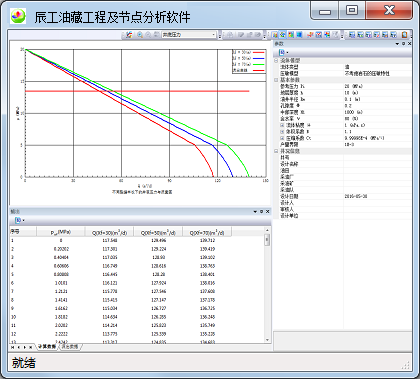Pin the parameters panel with auto-hide icon
The height and width of the screenshot is (380, 420).
point(403,44)
